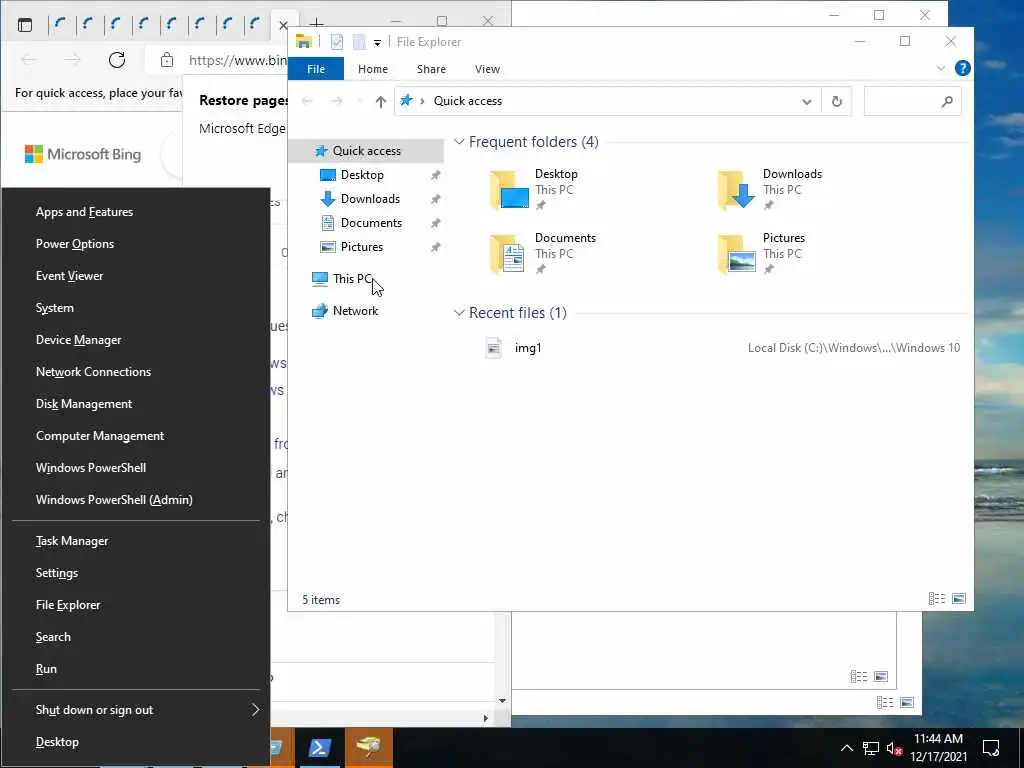Open the recent locations dropdown arrow
This screenshot has height=768, width=1024.
pos(359,101)
